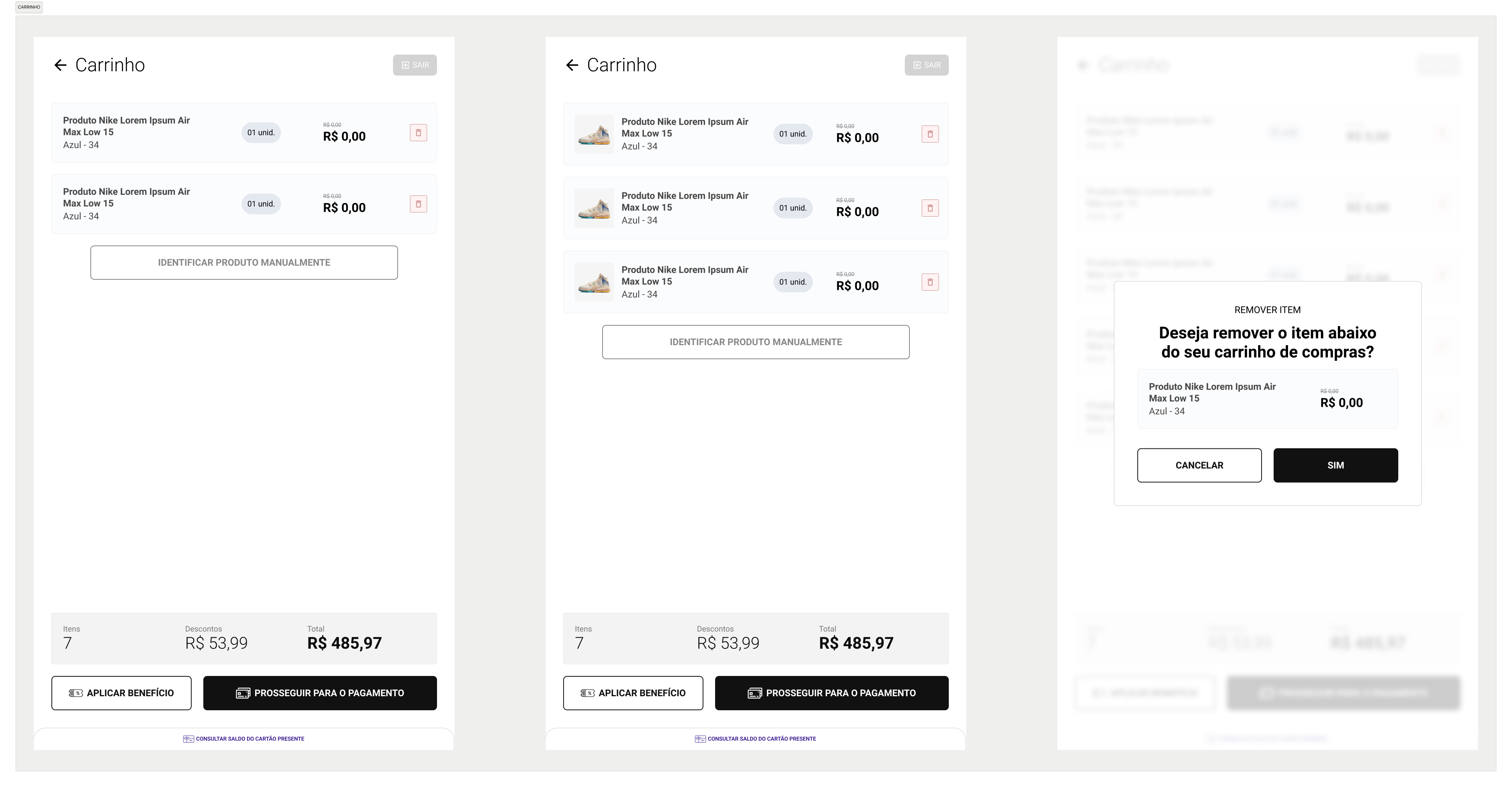Confirm removal with the SIM button

pos(1335,465)
